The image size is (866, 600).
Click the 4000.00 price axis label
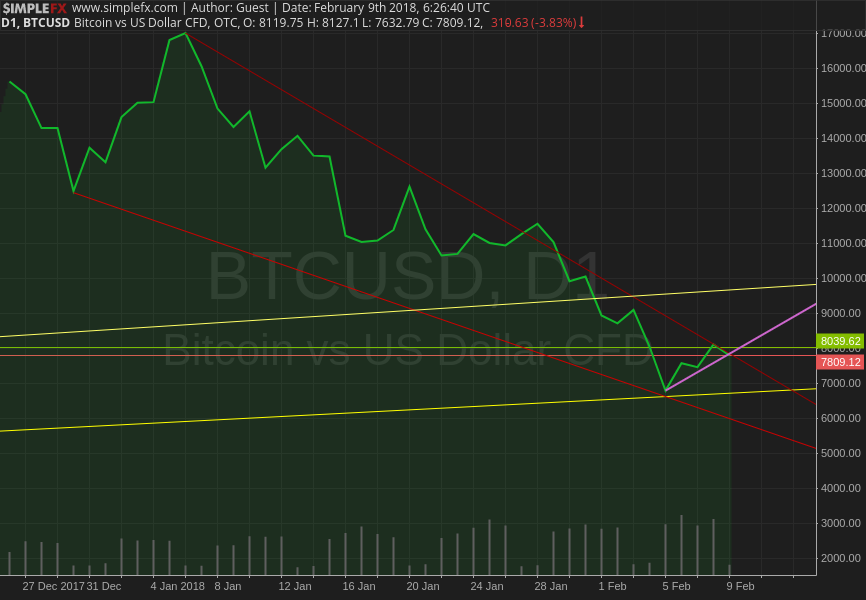[x=841, y=488]
